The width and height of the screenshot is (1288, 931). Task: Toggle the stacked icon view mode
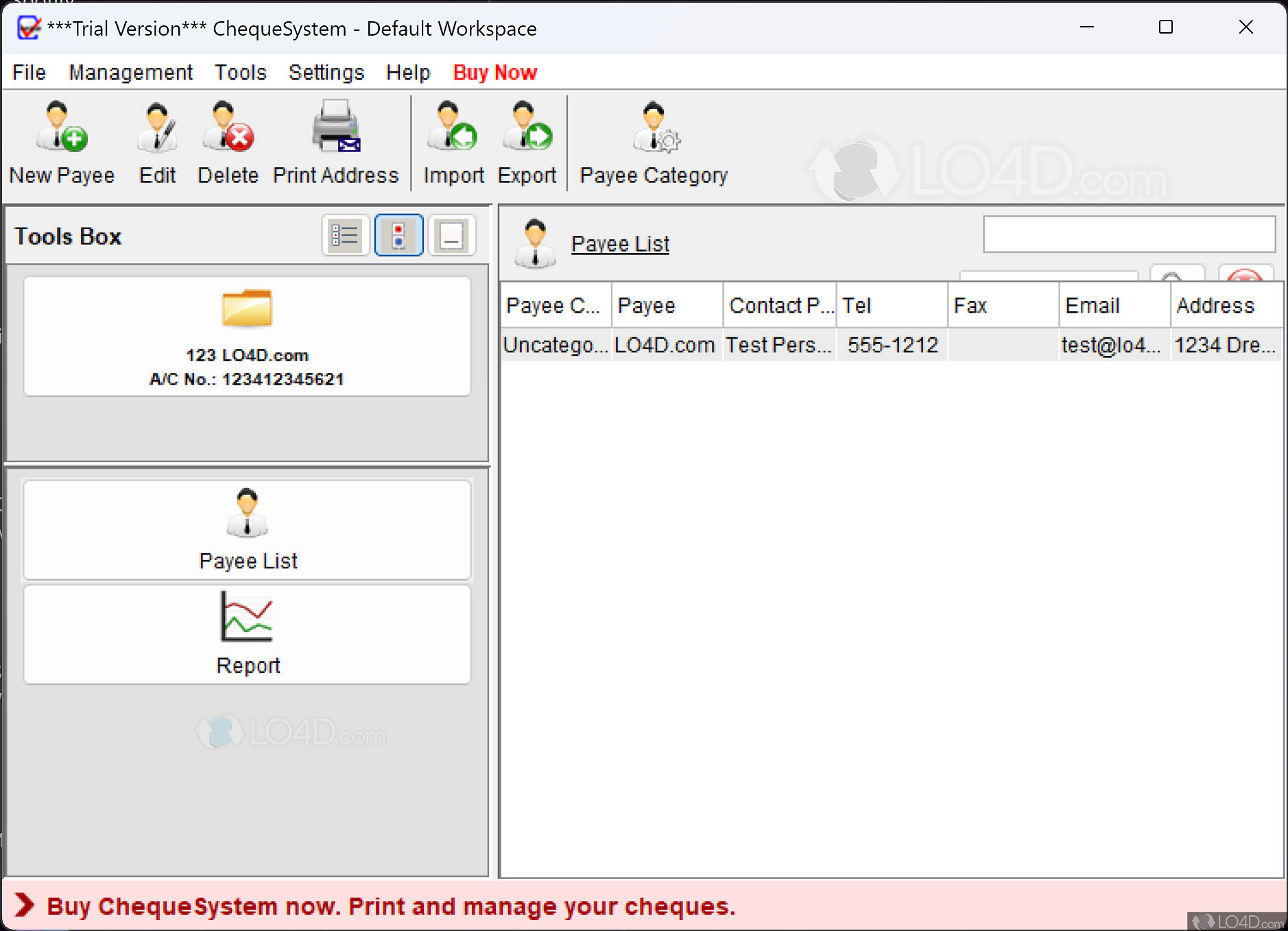pos(398,235)
